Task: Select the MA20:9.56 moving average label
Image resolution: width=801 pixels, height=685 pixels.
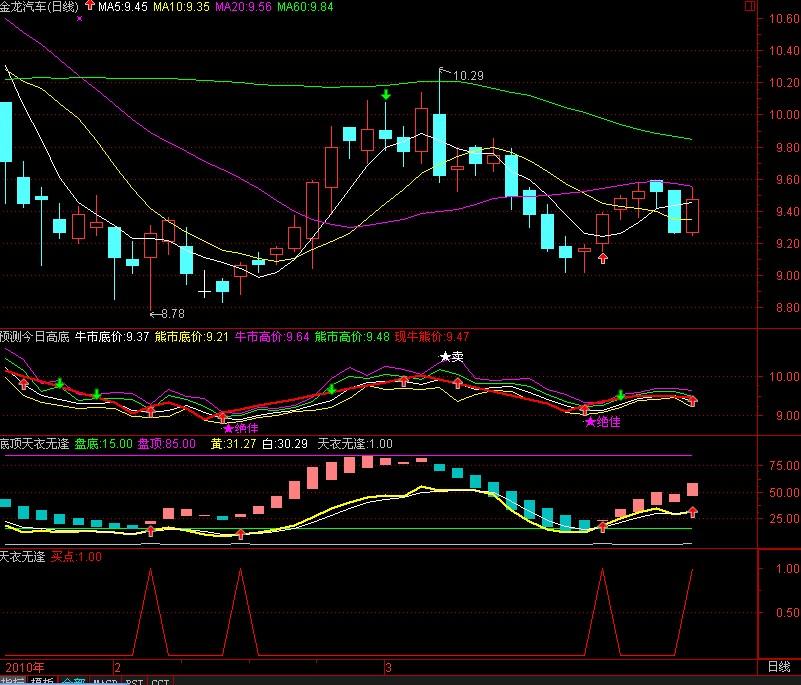Action: click(243, 7)
